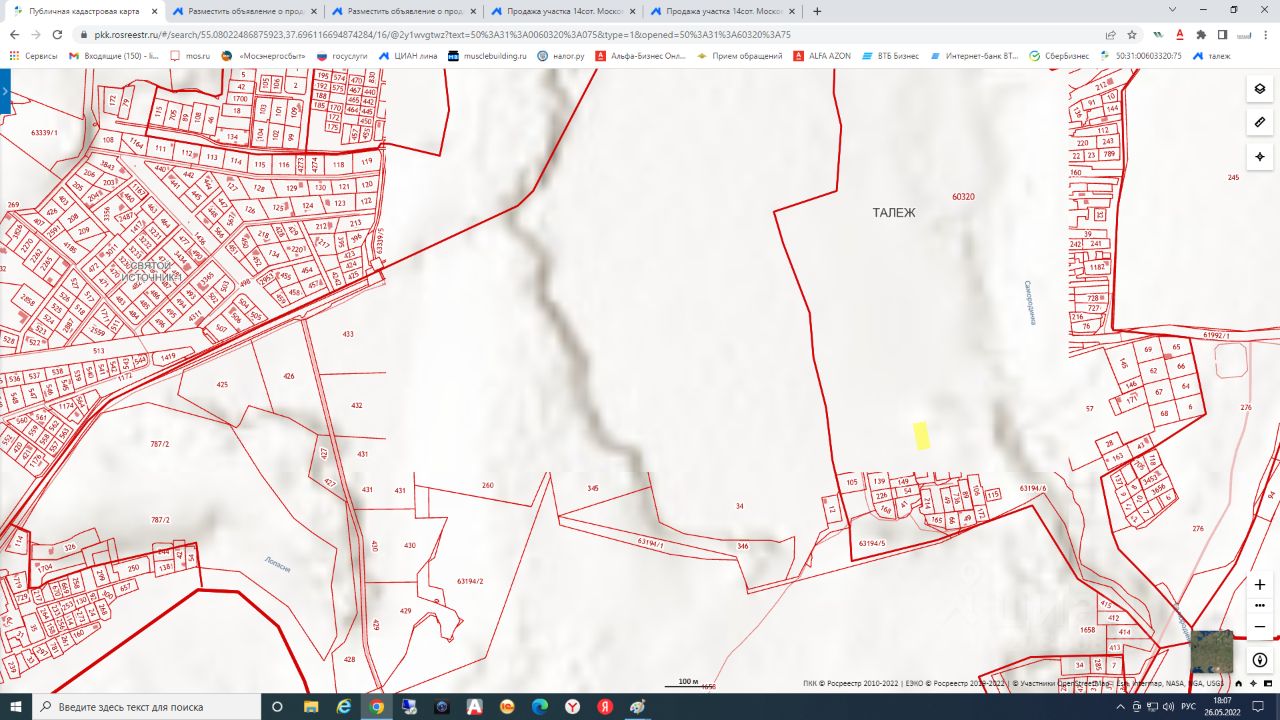This screenshot has height=720, width=1280.
Task: Open the Сервисы apps bookmark
Action: coord(33,56)
